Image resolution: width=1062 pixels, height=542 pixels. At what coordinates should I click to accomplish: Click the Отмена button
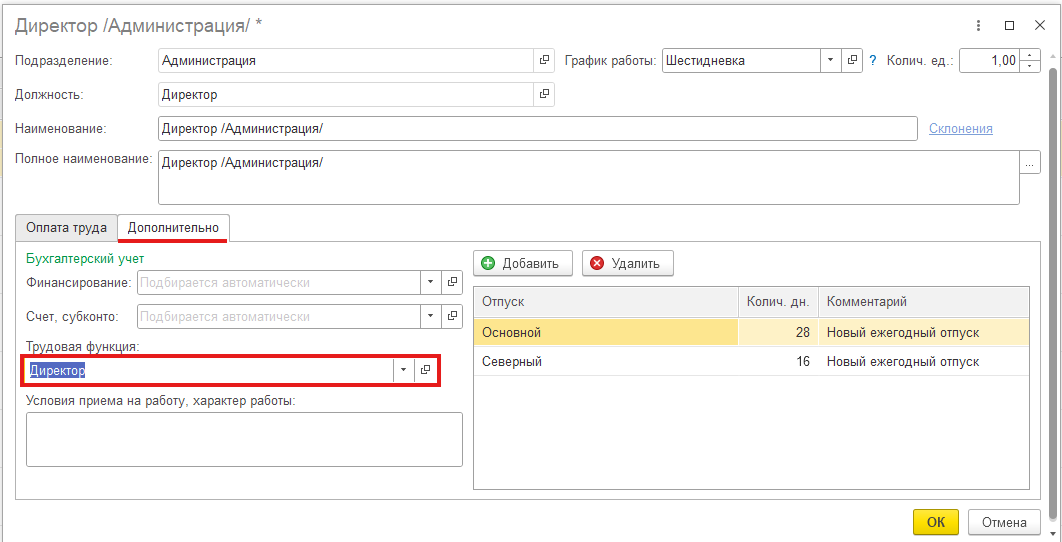[x=1004, y=522]
